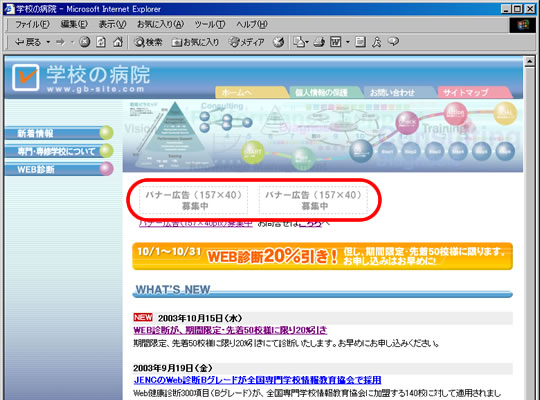The width and height of the screenshot is (540, 400).
Task: Click the 2003年10月15日(水) date text
Action: coord(200,318)
